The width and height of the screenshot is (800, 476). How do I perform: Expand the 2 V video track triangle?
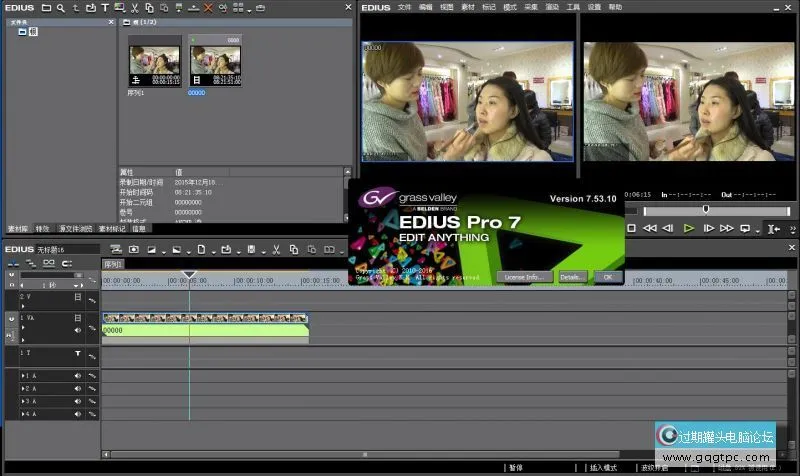(22, 305)
